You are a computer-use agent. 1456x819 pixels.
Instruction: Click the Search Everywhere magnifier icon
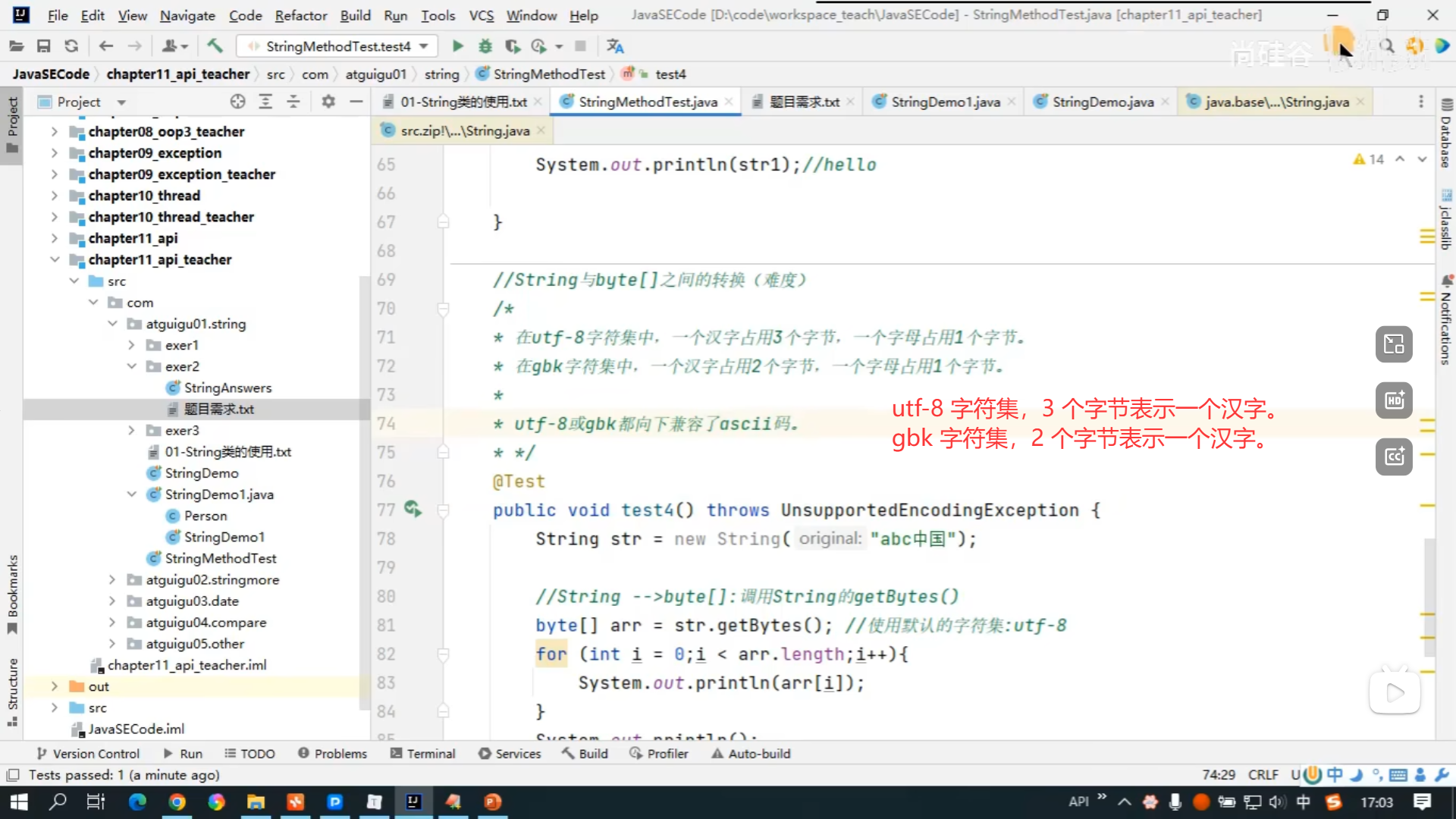pos(1387,46)
